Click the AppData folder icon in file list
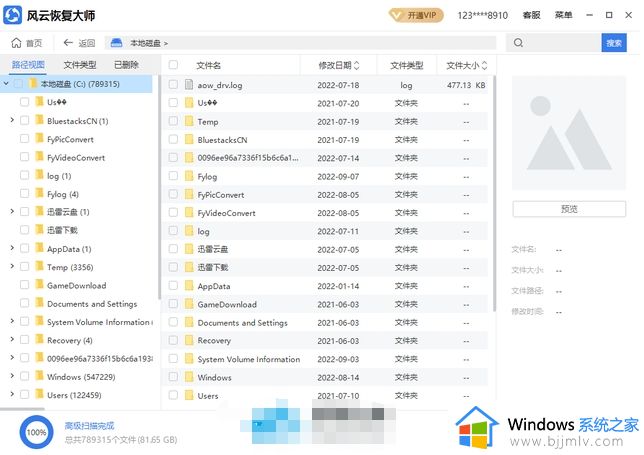 point(189,286)
